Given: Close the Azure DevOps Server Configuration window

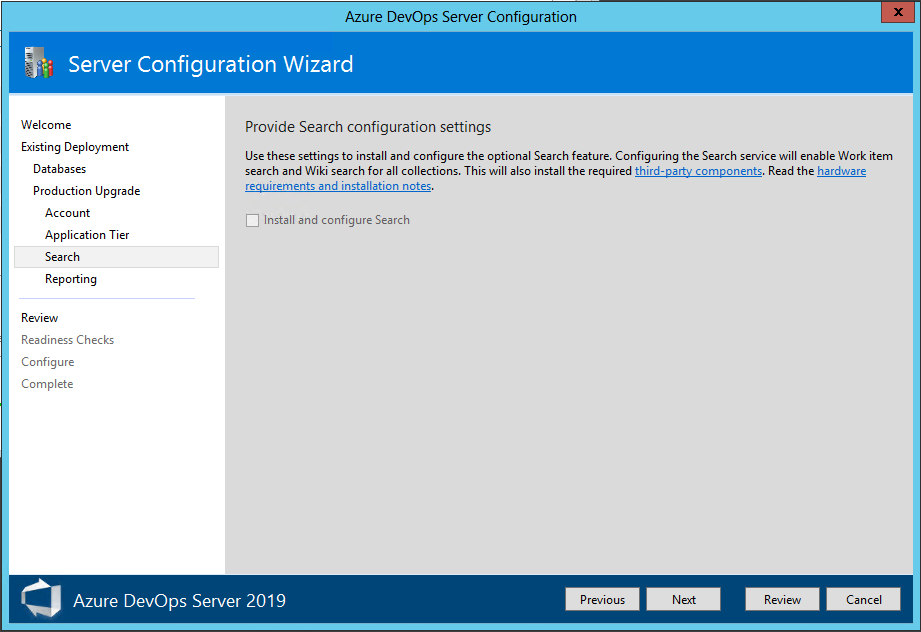Looking at the screenshot, I should [896, 12].
